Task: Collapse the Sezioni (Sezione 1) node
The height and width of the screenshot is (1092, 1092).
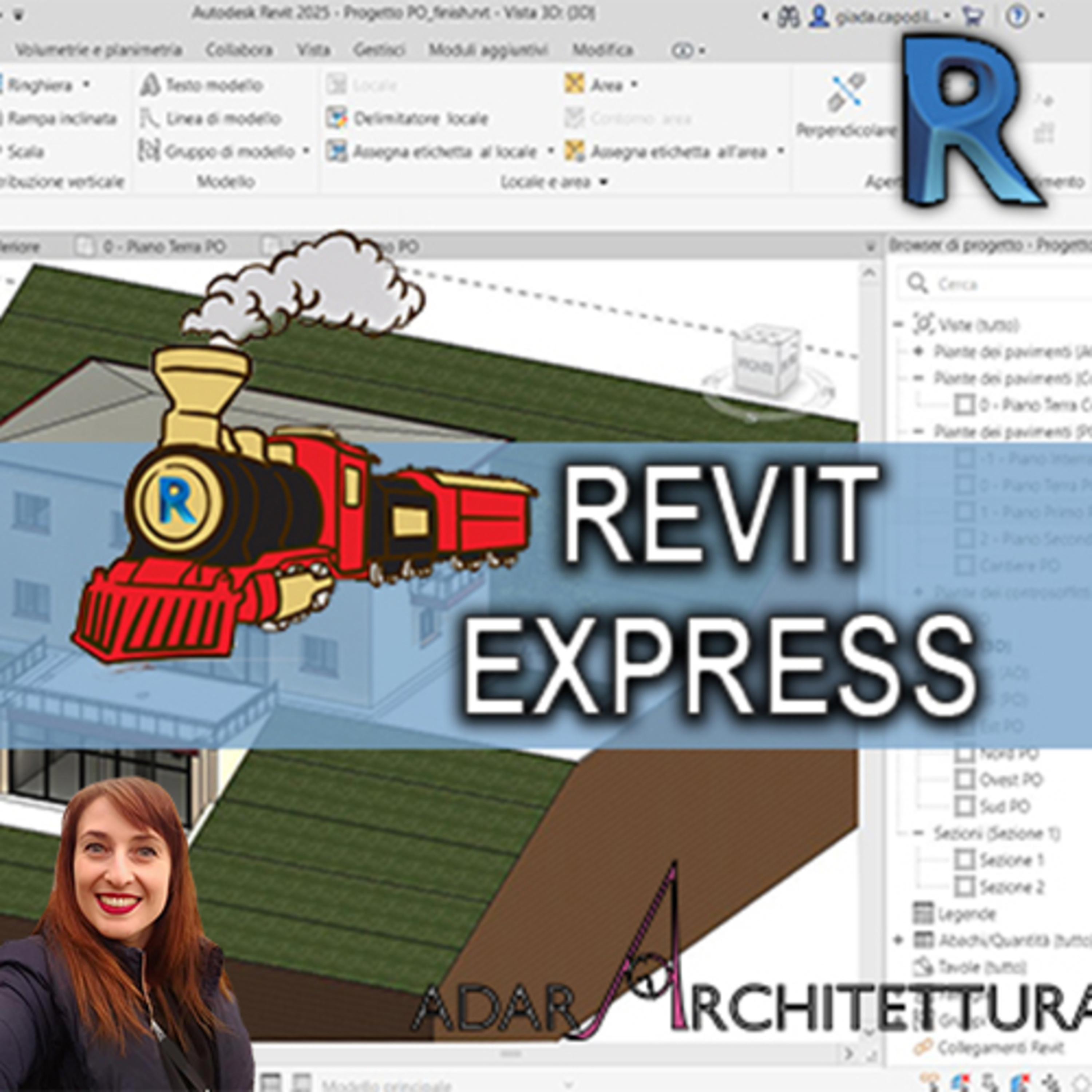Action: pos(918,833)
